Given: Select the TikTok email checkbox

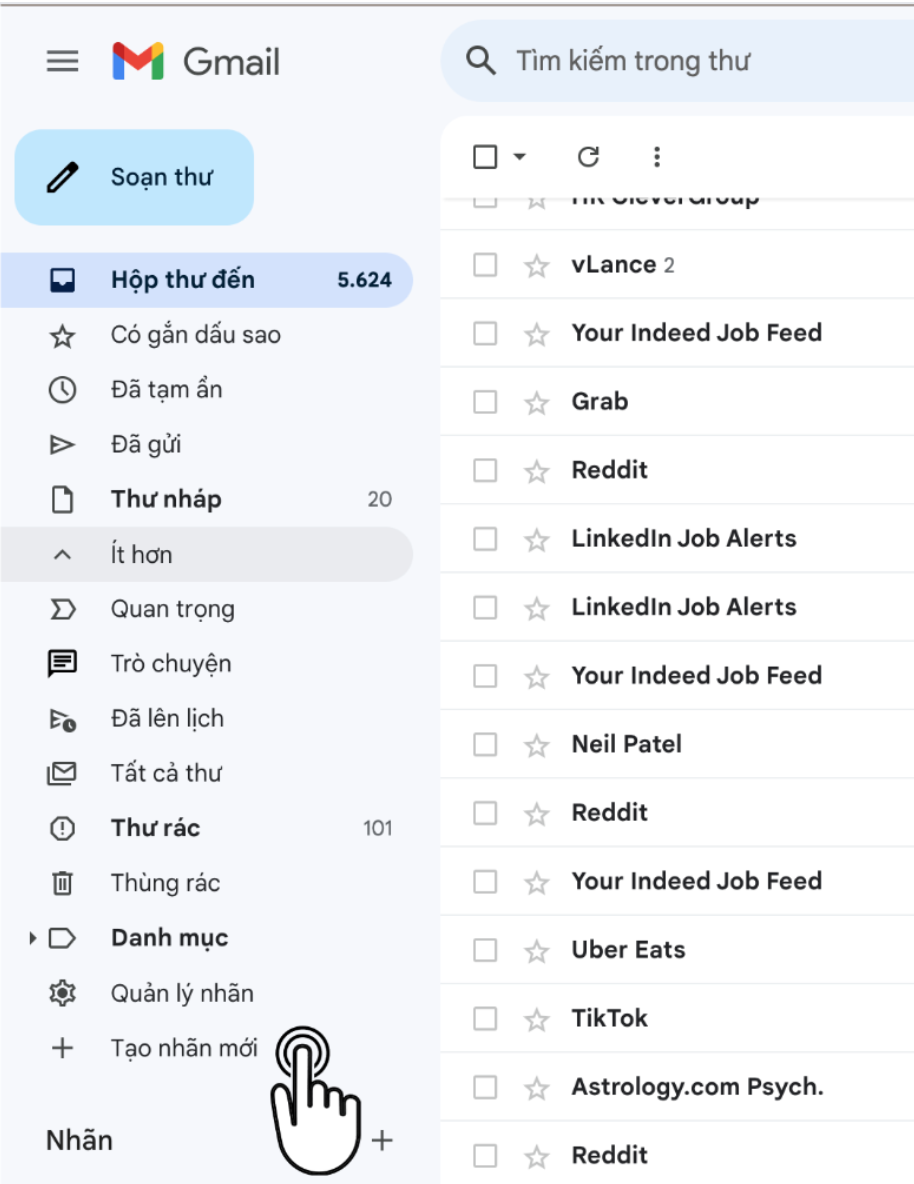Looking at the screenshot, I should (x=485, y=1019).
